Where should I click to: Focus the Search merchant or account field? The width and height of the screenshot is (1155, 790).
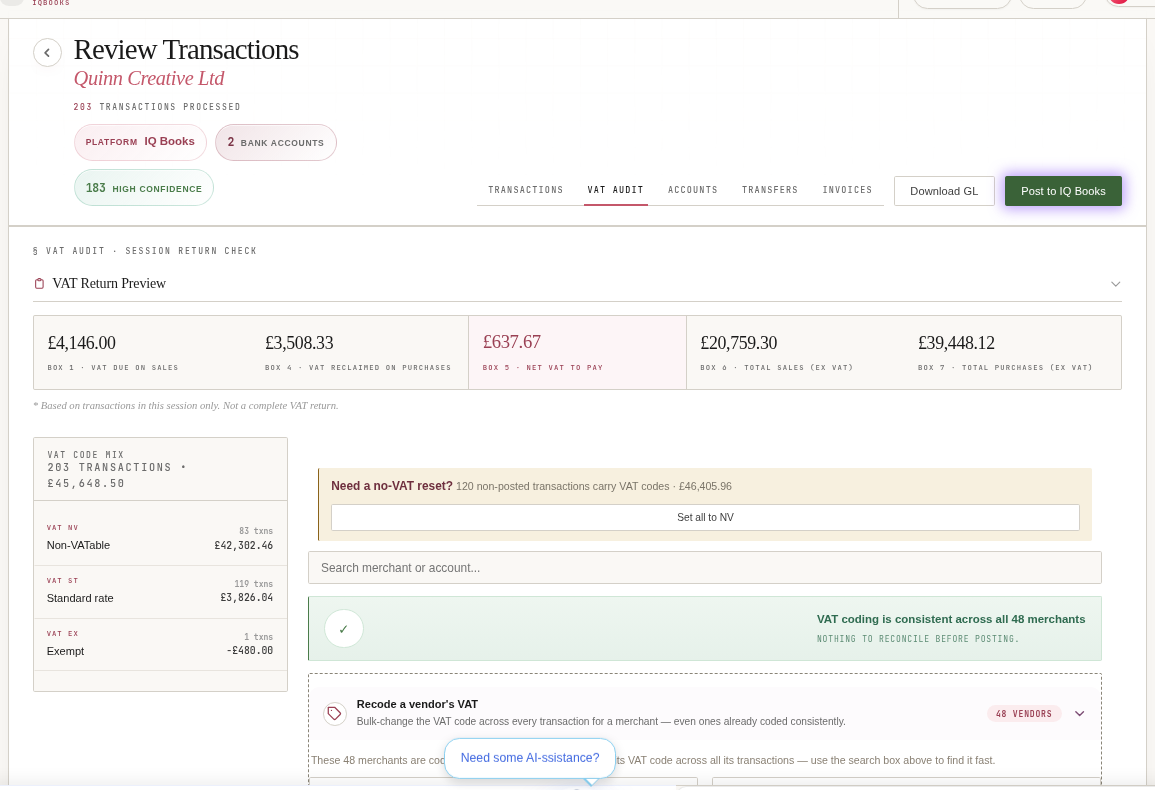(x=704, y=567)
